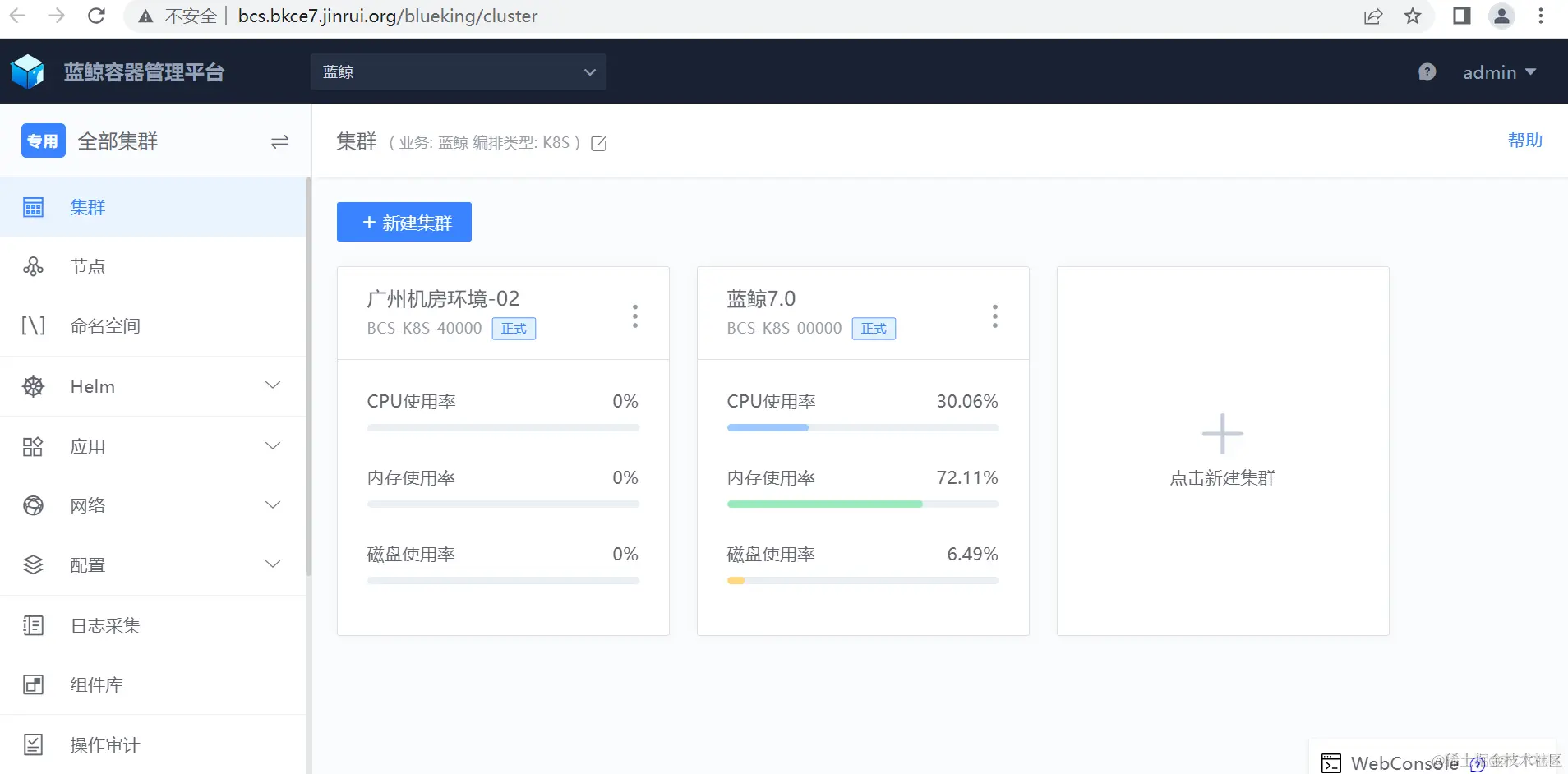Open the 集群 sidebar icon
This screenshot has width=1568, height=774.
point(34,207)
